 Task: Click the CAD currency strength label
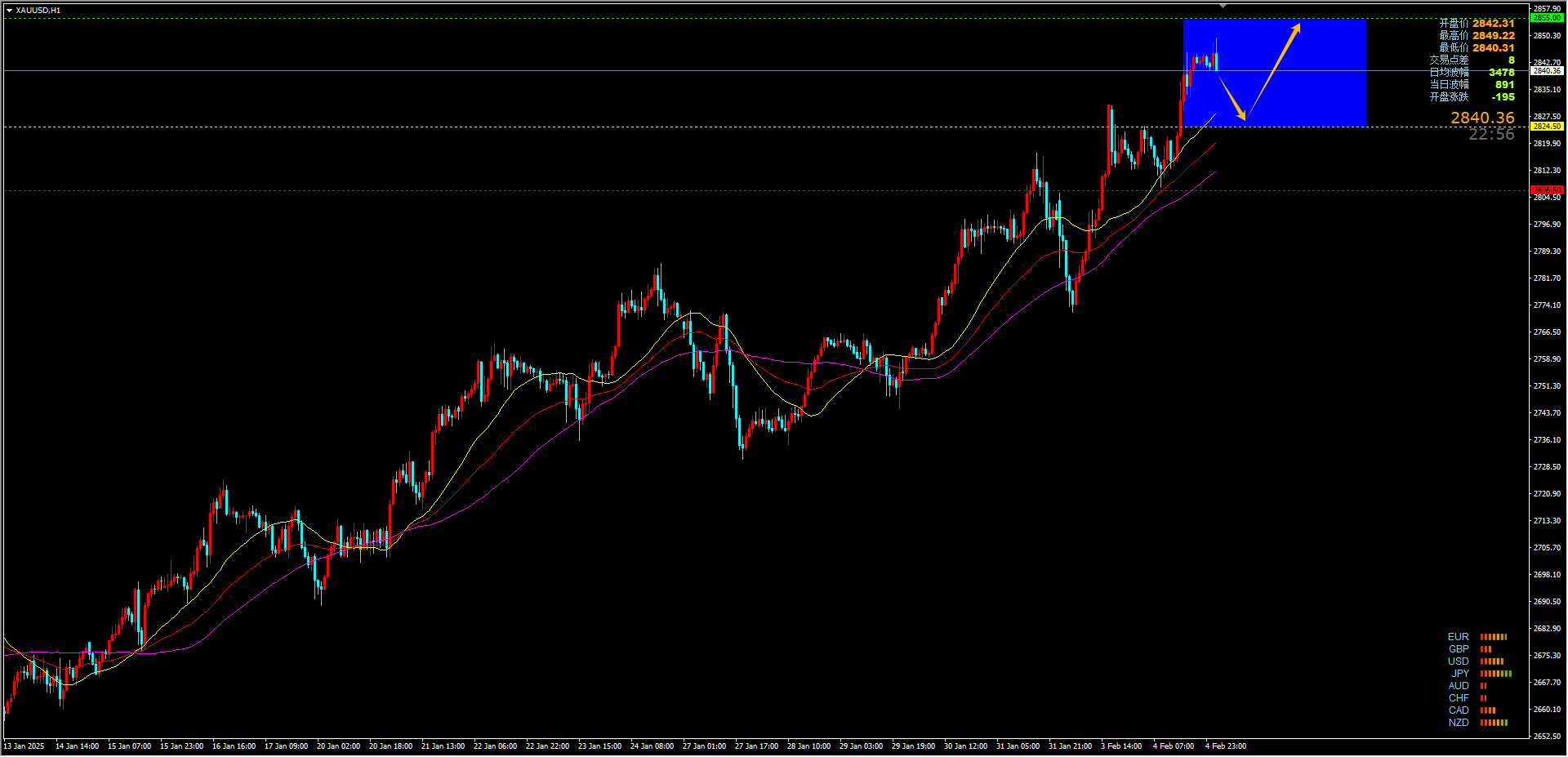[x=1459, y=710]
